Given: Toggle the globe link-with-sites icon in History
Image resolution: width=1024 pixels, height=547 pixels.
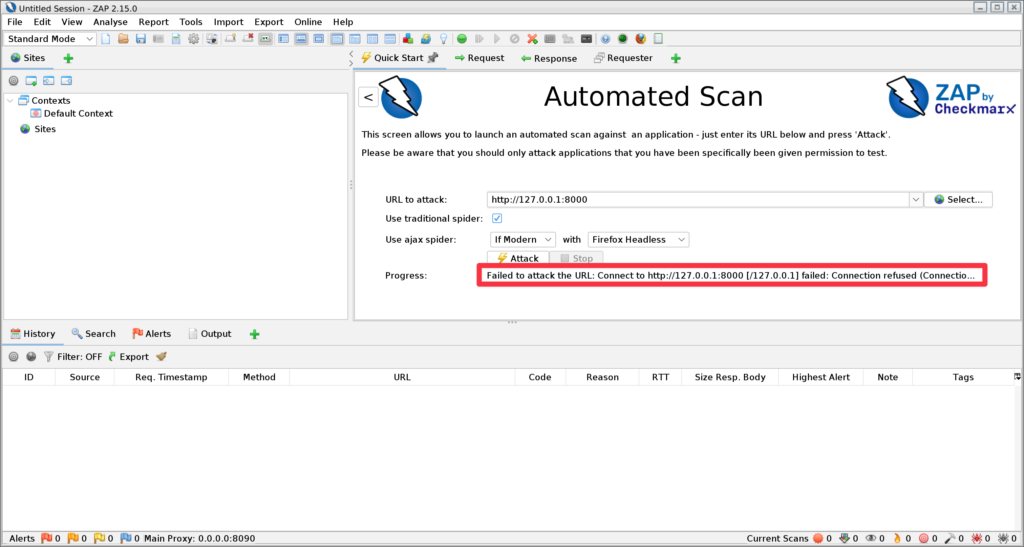Looking at the screenshot, I should point(31,357).
